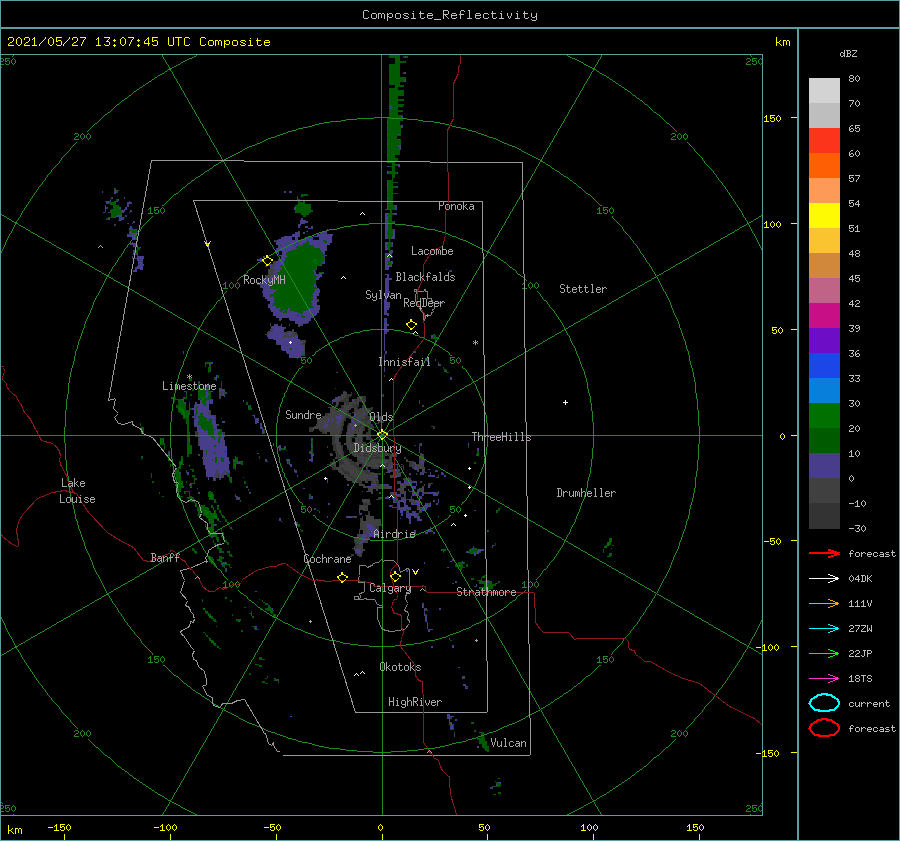Click the HighRiver town label

414,702
